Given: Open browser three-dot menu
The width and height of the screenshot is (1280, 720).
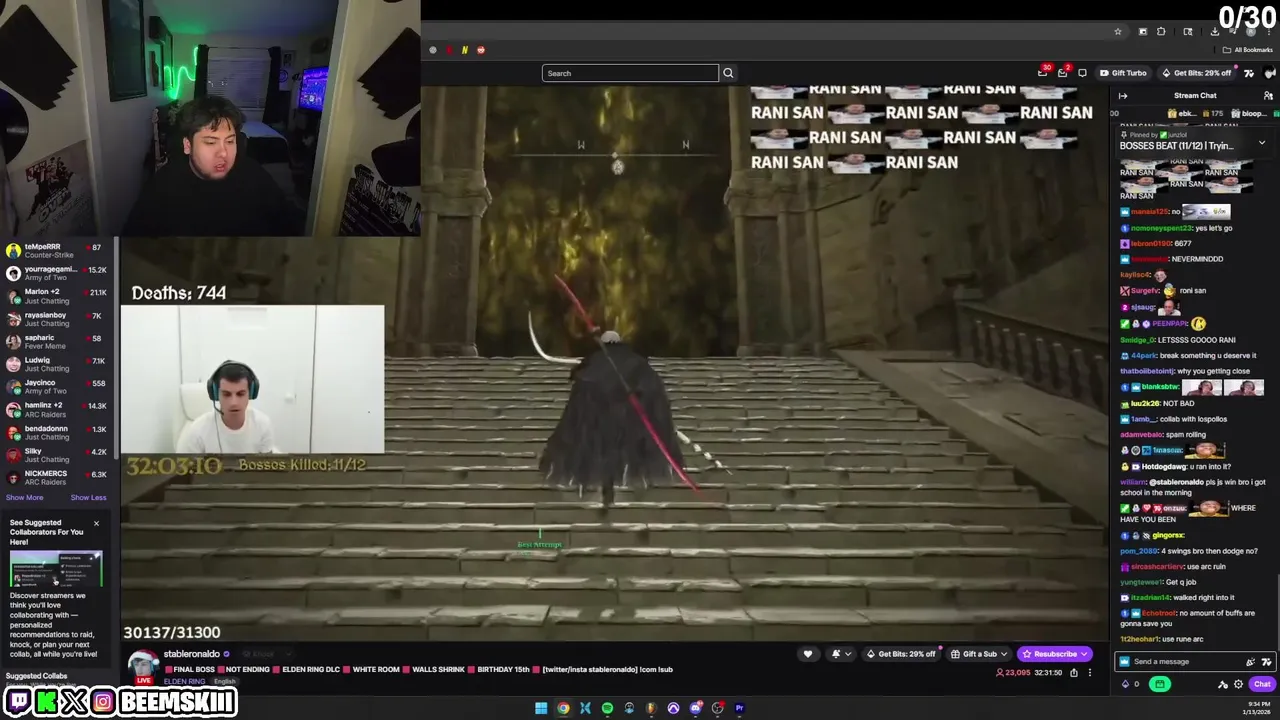Looking at the screenshot, I should pyautogui.click(x=1270, y=32).
